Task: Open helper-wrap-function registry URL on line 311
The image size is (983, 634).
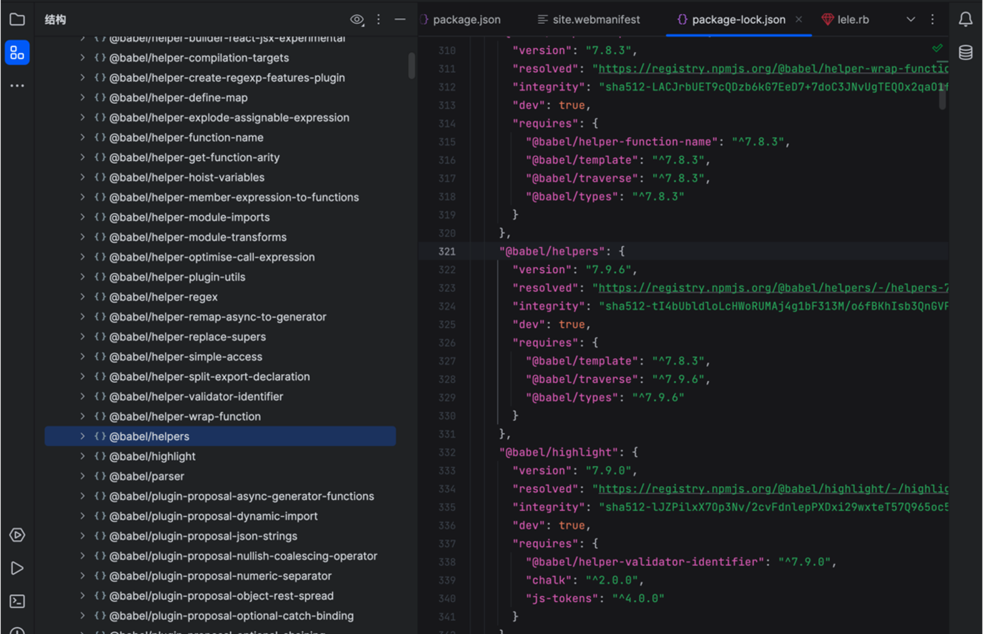Action: [773, 68]
